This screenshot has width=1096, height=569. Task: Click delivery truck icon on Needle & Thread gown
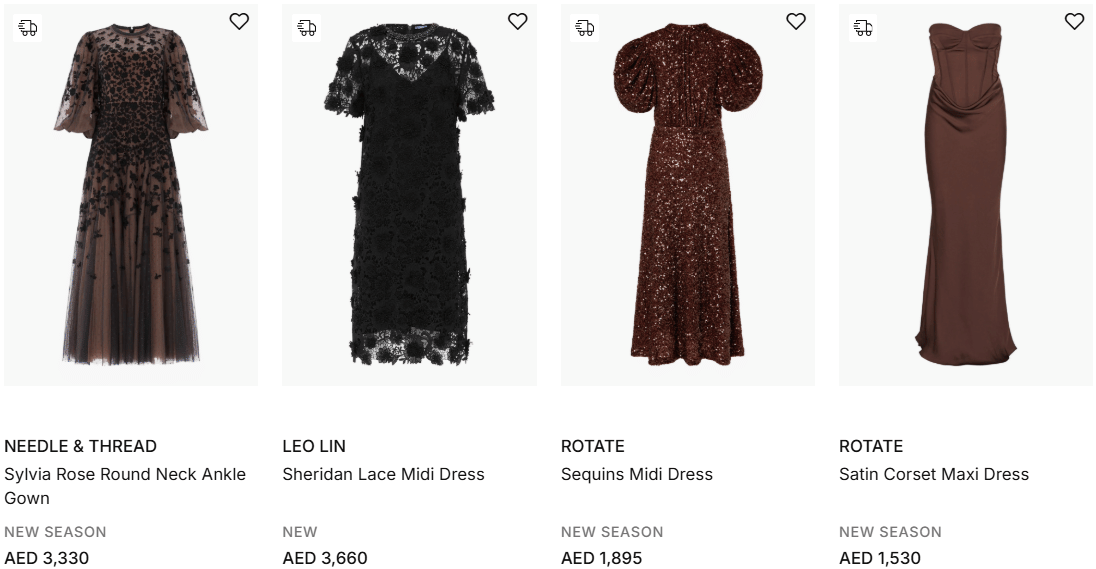(28, 28)
